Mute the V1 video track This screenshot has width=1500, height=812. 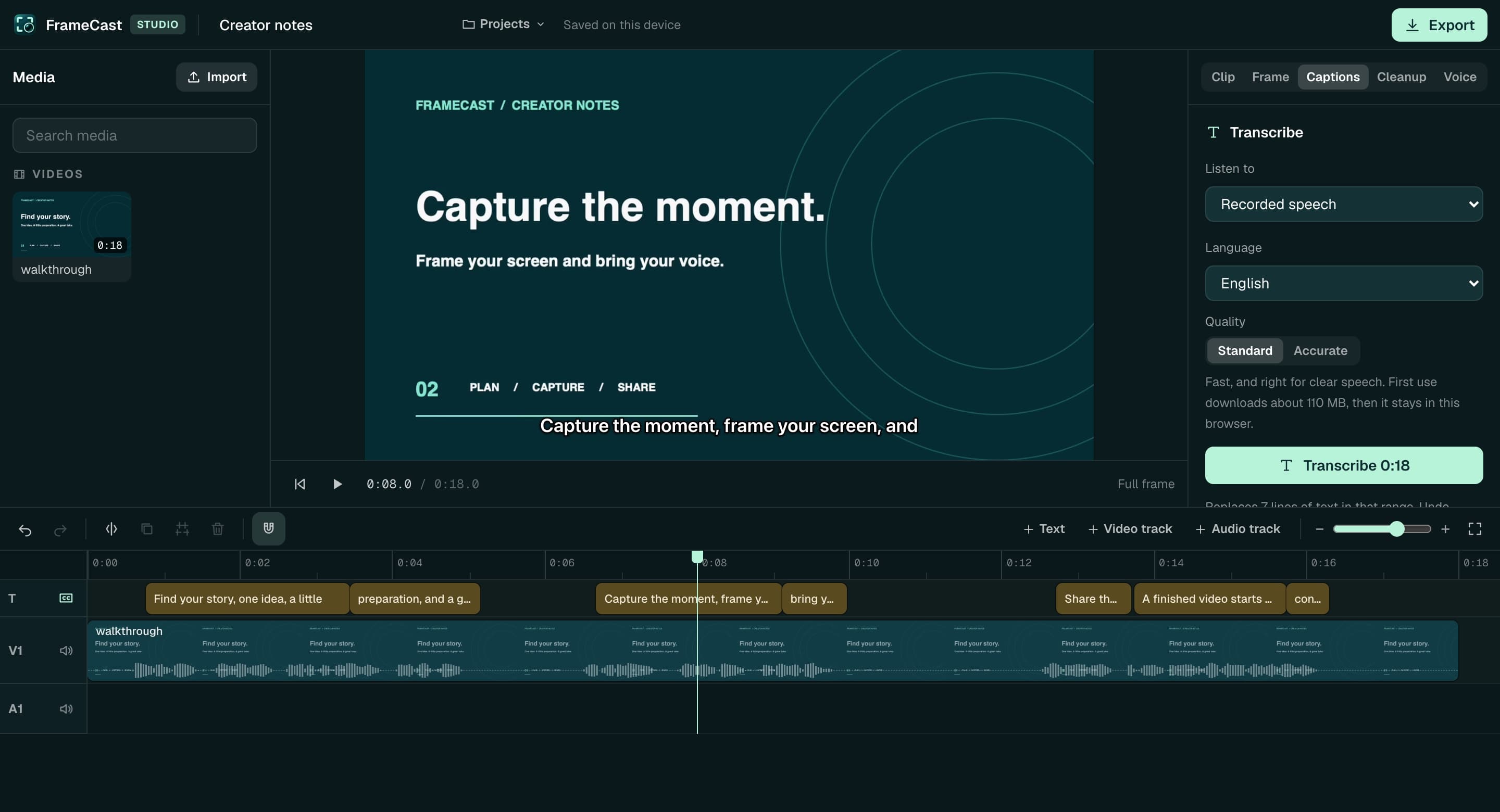pos(66,650)
